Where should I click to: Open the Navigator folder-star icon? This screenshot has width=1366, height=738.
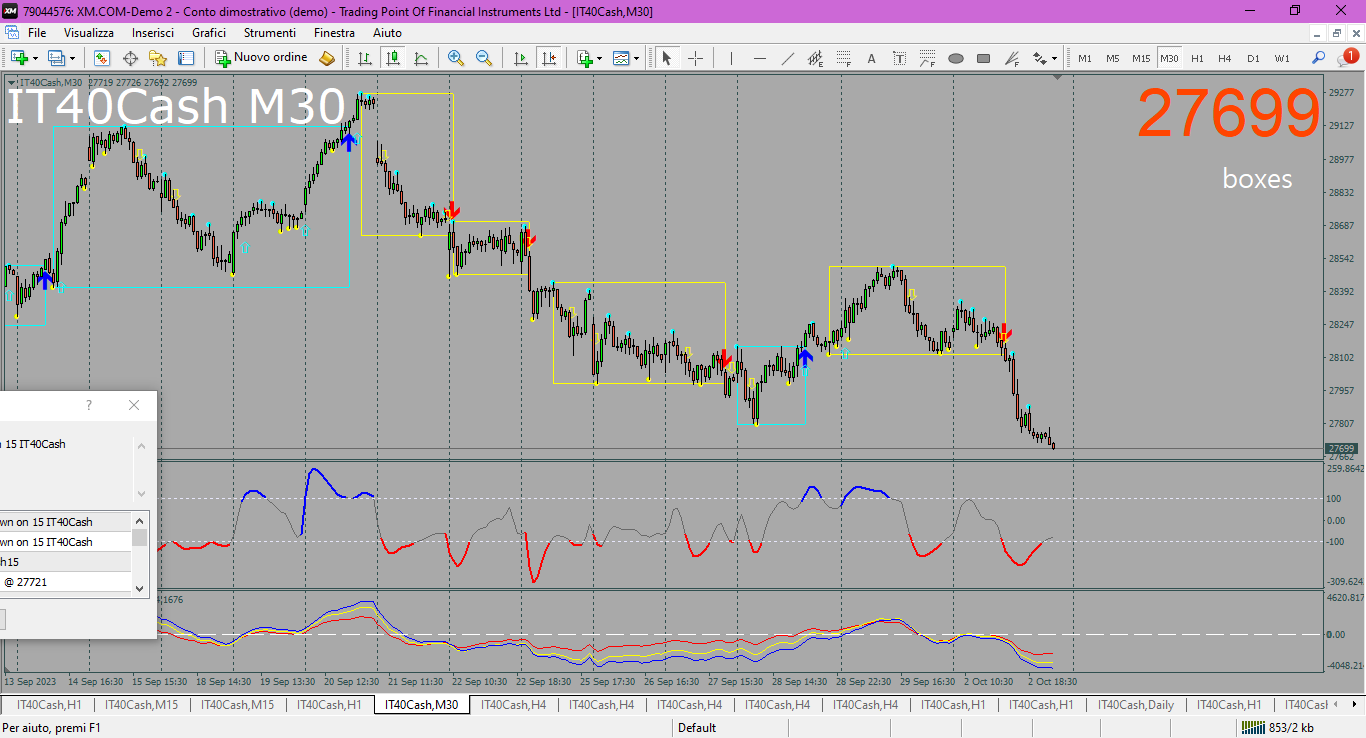[158, 58]
